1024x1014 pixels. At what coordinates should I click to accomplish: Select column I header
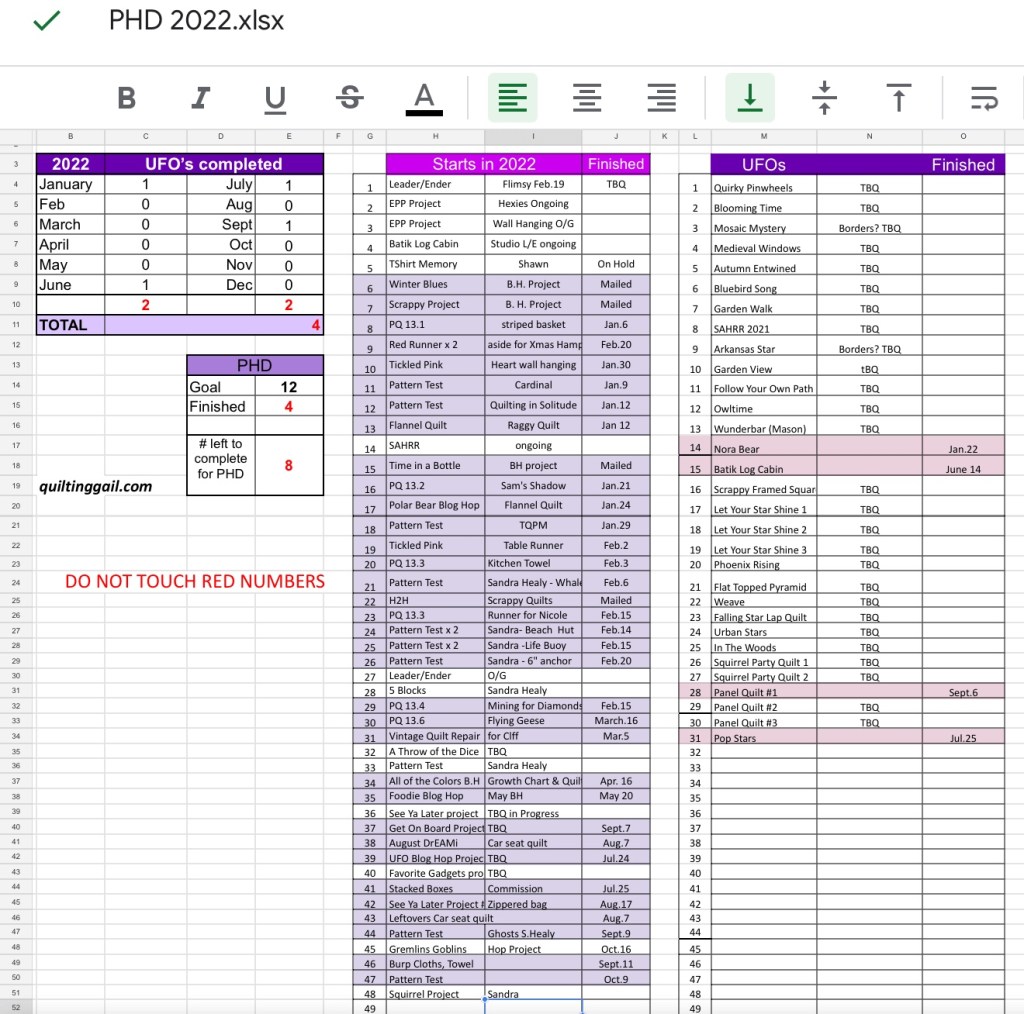533,136
